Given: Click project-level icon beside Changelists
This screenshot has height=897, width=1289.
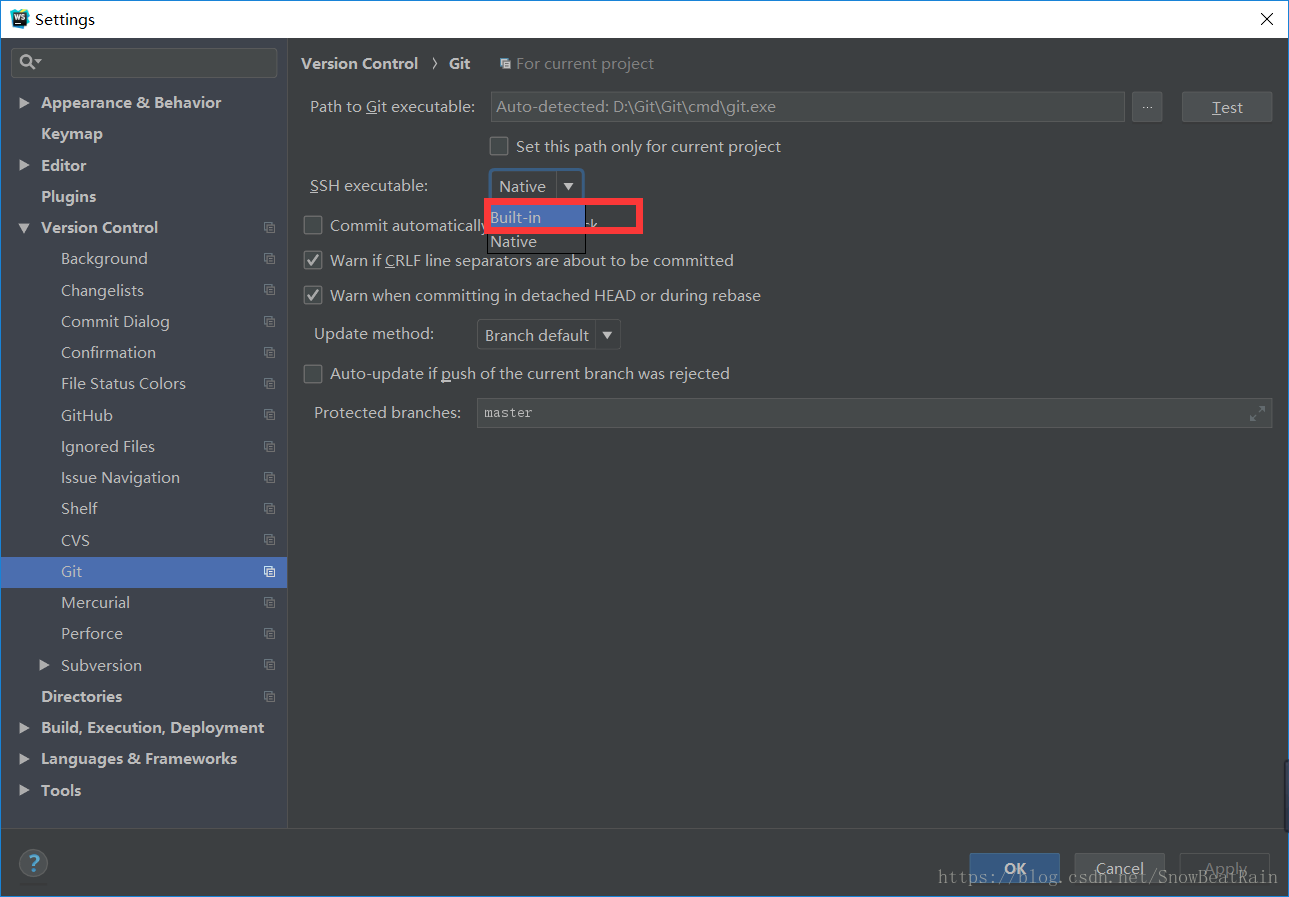Looking at the screenshot, I should 269,290.
